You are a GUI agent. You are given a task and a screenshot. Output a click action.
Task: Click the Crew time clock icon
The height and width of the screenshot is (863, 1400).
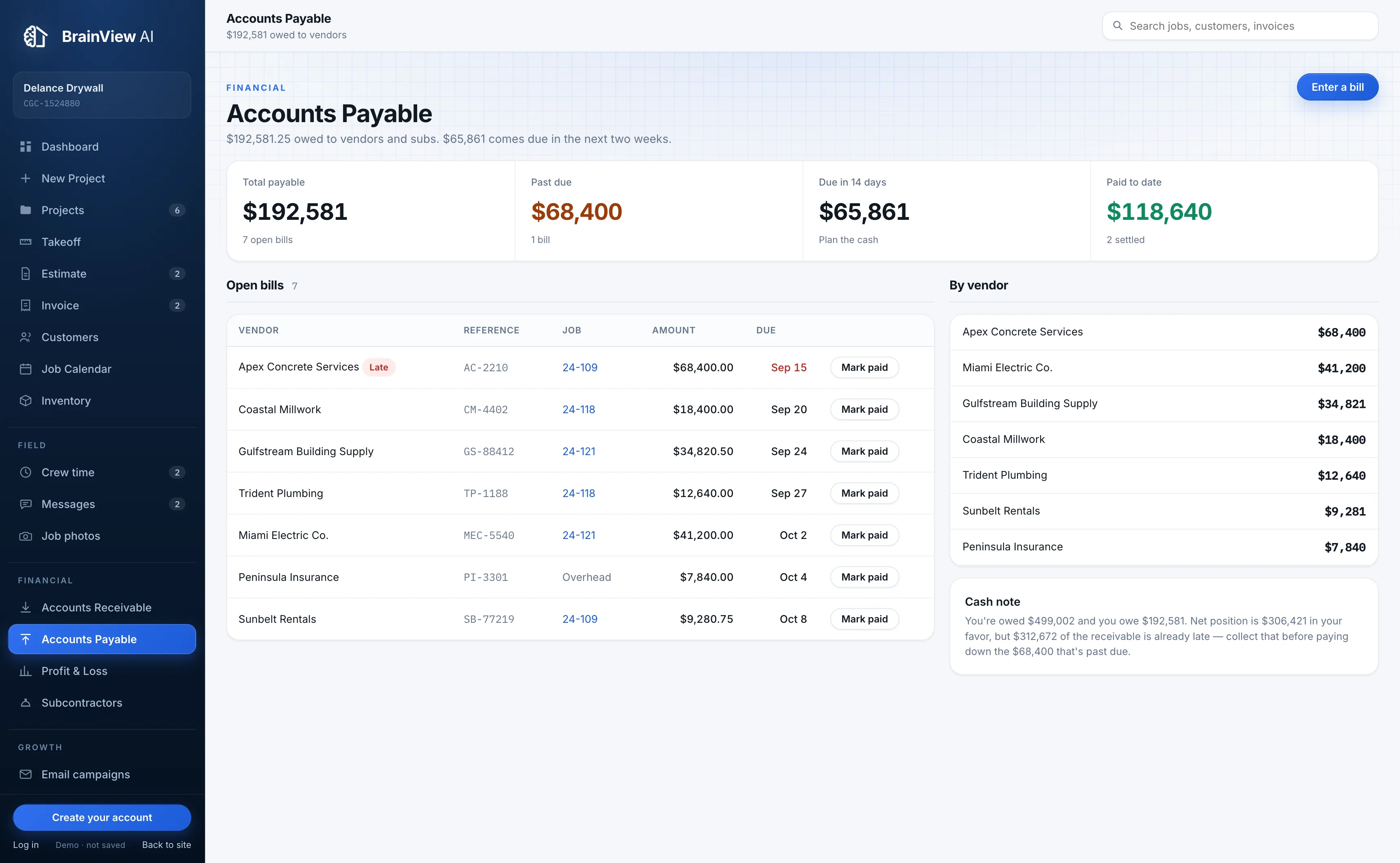coord(26,473)
